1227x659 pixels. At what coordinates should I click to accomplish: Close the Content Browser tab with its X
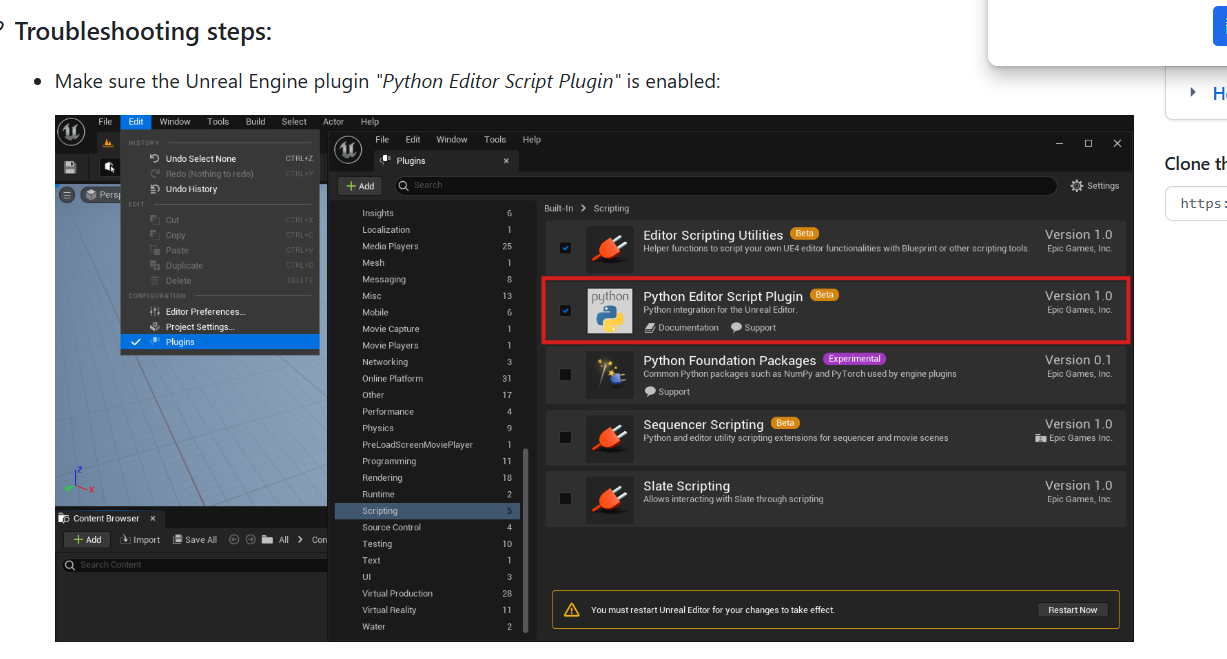pyautogui.click(x=153, y=518)
